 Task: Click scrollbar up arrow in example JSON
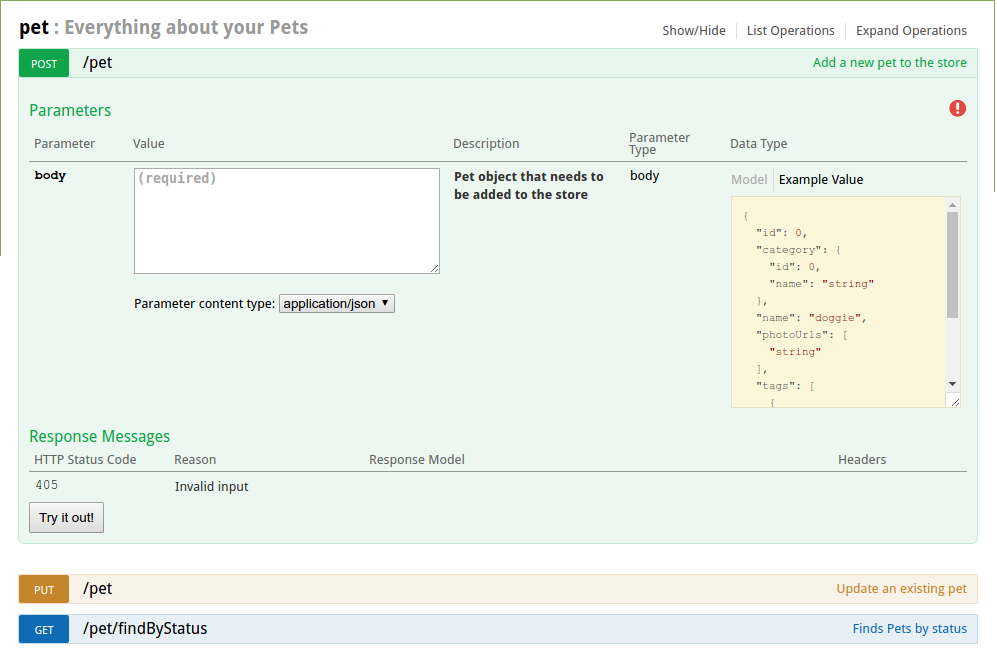point(952,205)
